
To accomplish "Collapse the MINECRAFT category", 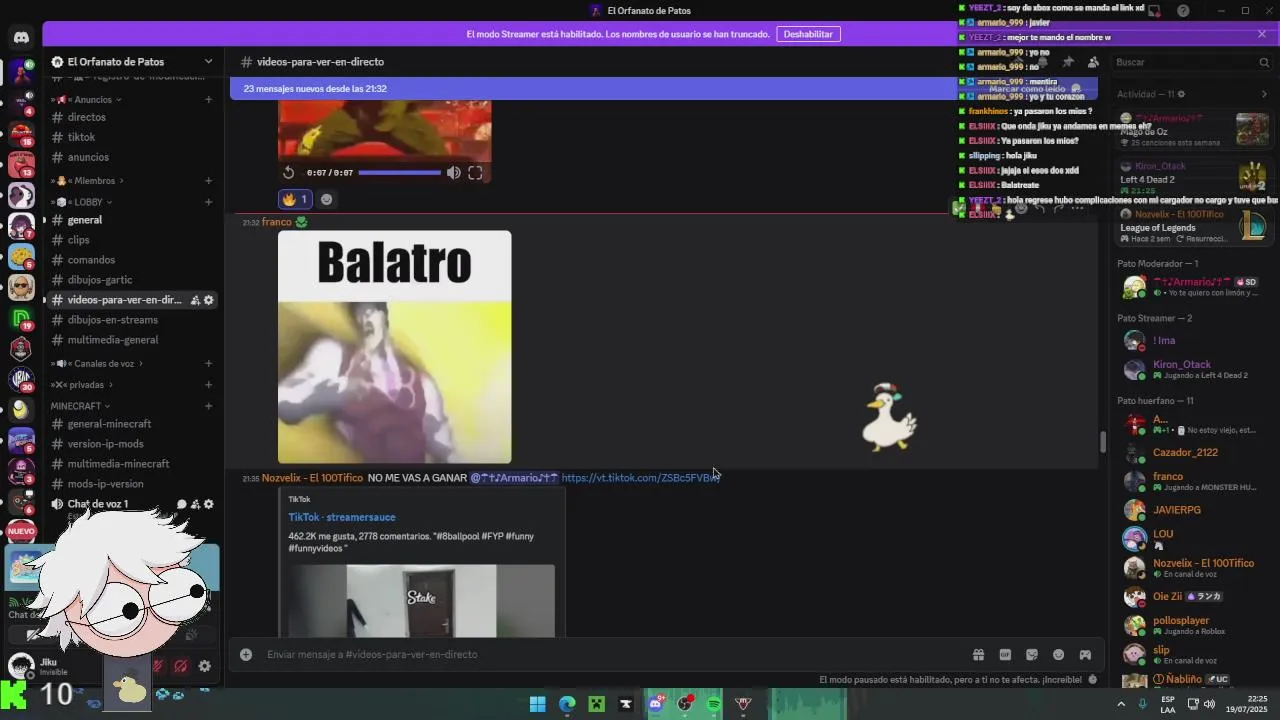I will [x=81, y=406].
